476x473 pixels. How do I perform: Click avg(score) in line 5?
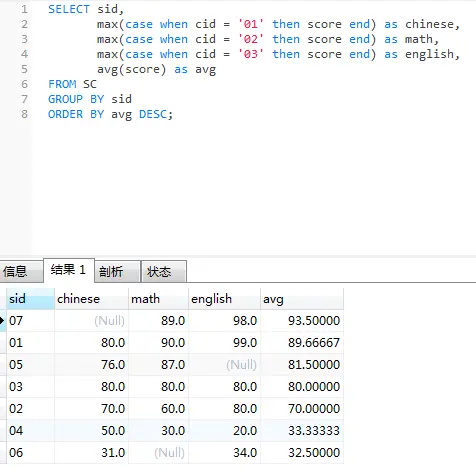click(x=131, y=69)
